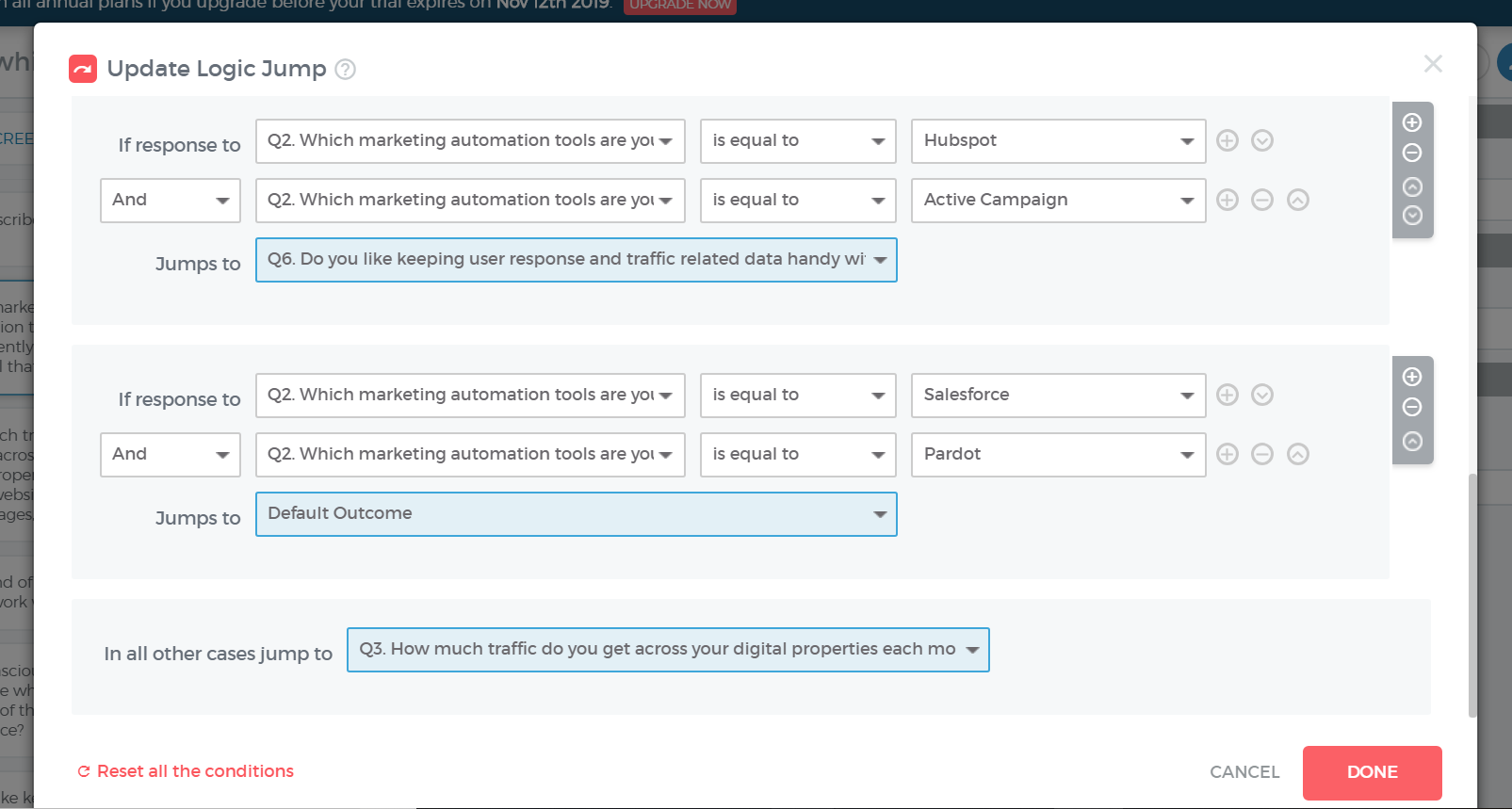The width and height of the screenshot is (1512, 809).
Task: Move second logic block up via side panel
Action: click(1412, 441)
